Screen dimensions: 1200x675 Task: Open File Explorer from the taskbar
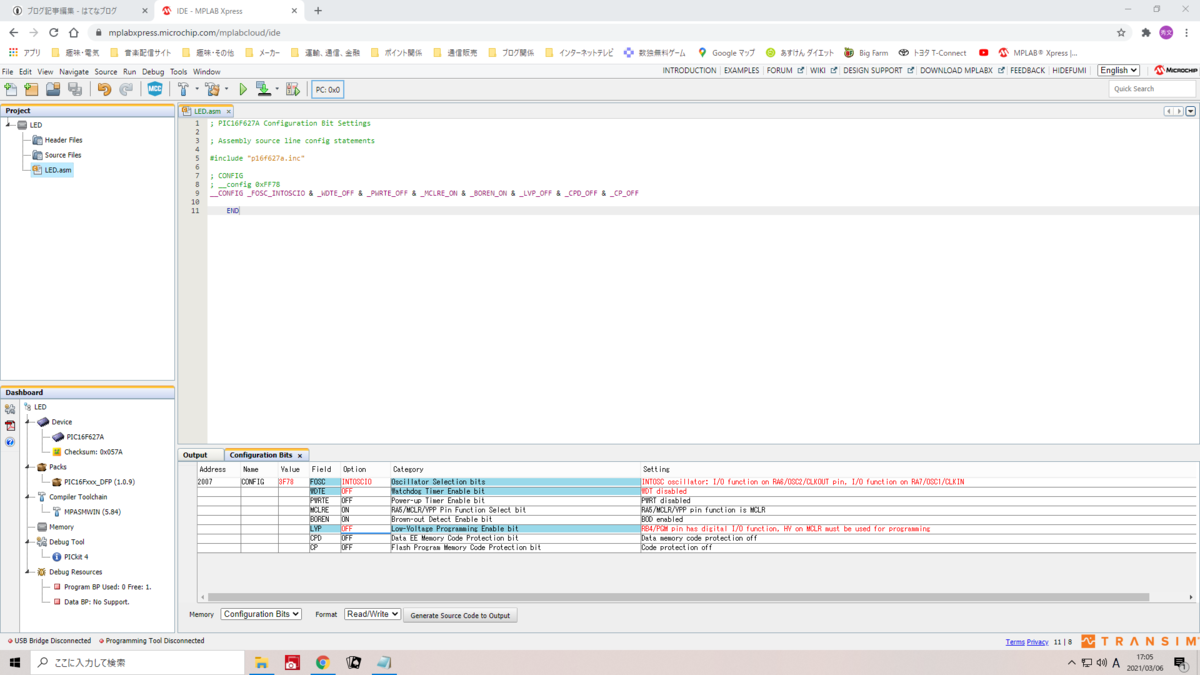(x=261, y=662)
